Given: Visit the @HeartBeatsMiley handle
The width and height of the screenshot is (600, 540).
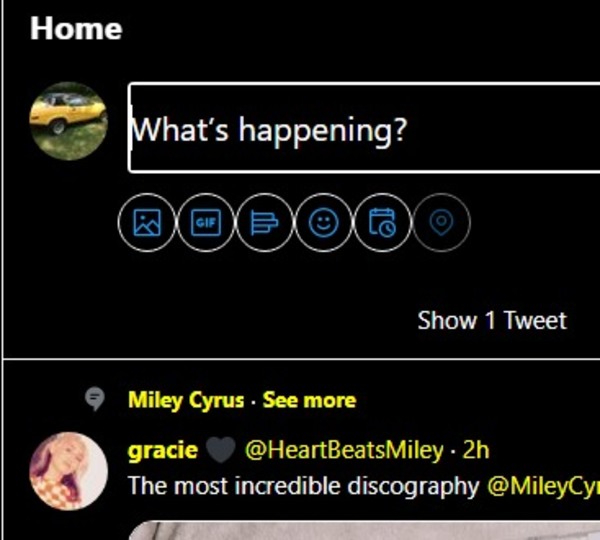Looking at the screenshot, I should click(344, 451).
